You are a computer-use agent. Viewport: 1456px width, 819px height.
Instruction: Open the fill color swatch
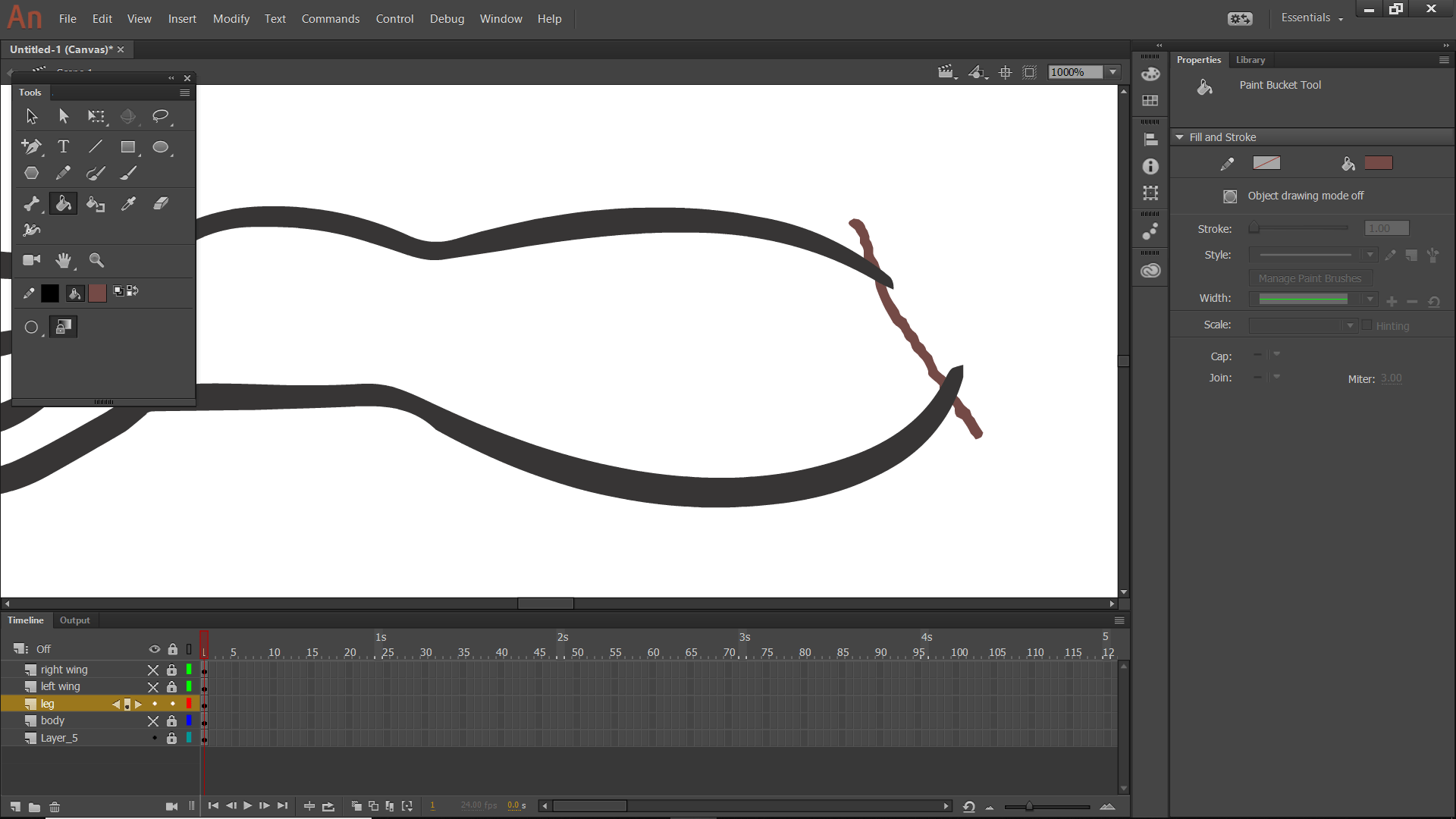(x=1379, y=163)
